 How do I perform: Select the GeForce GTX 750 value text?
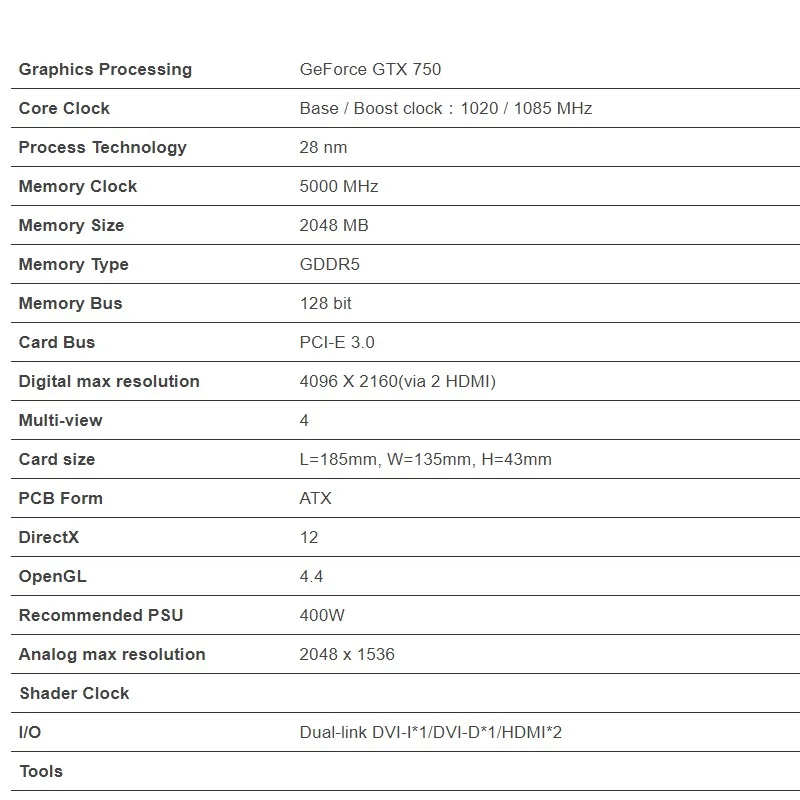tap(370, 69)
